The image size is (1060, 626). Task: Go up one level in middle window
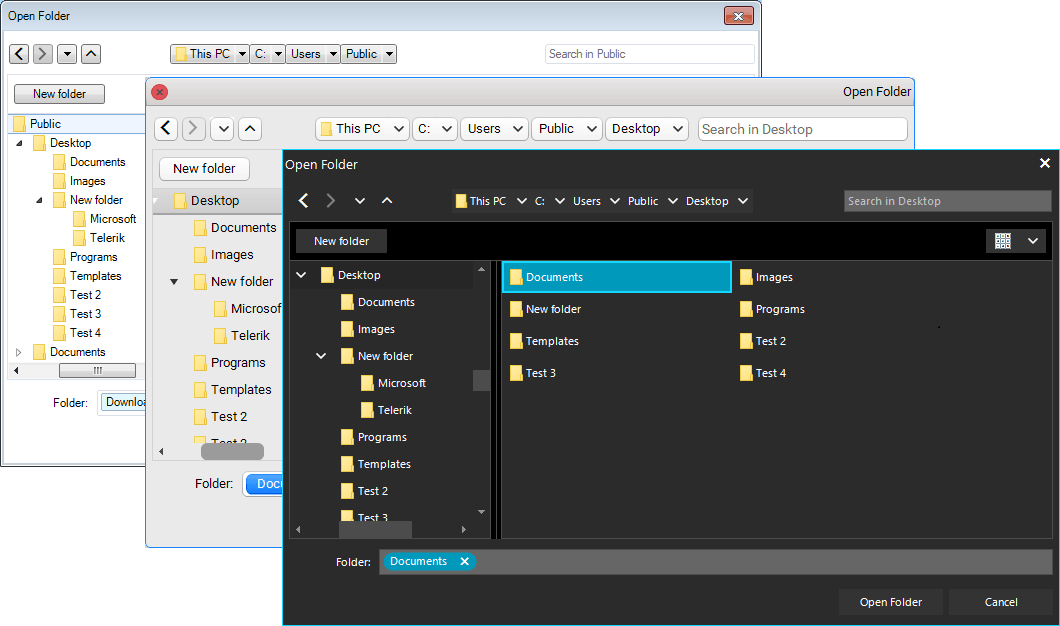250,128
